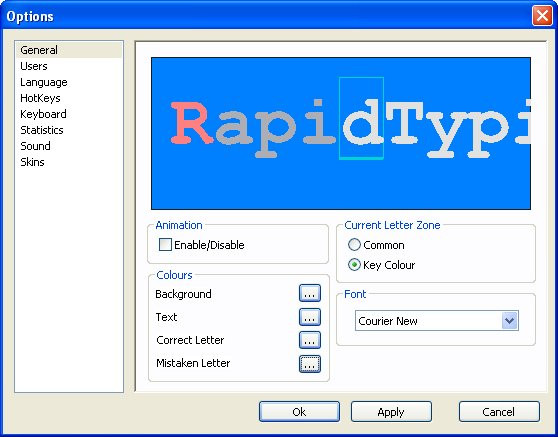Image resolution: width=558 pixels, height=437 pixels.
Task: Cancel the Options dialog
Action: click(499, 412)
